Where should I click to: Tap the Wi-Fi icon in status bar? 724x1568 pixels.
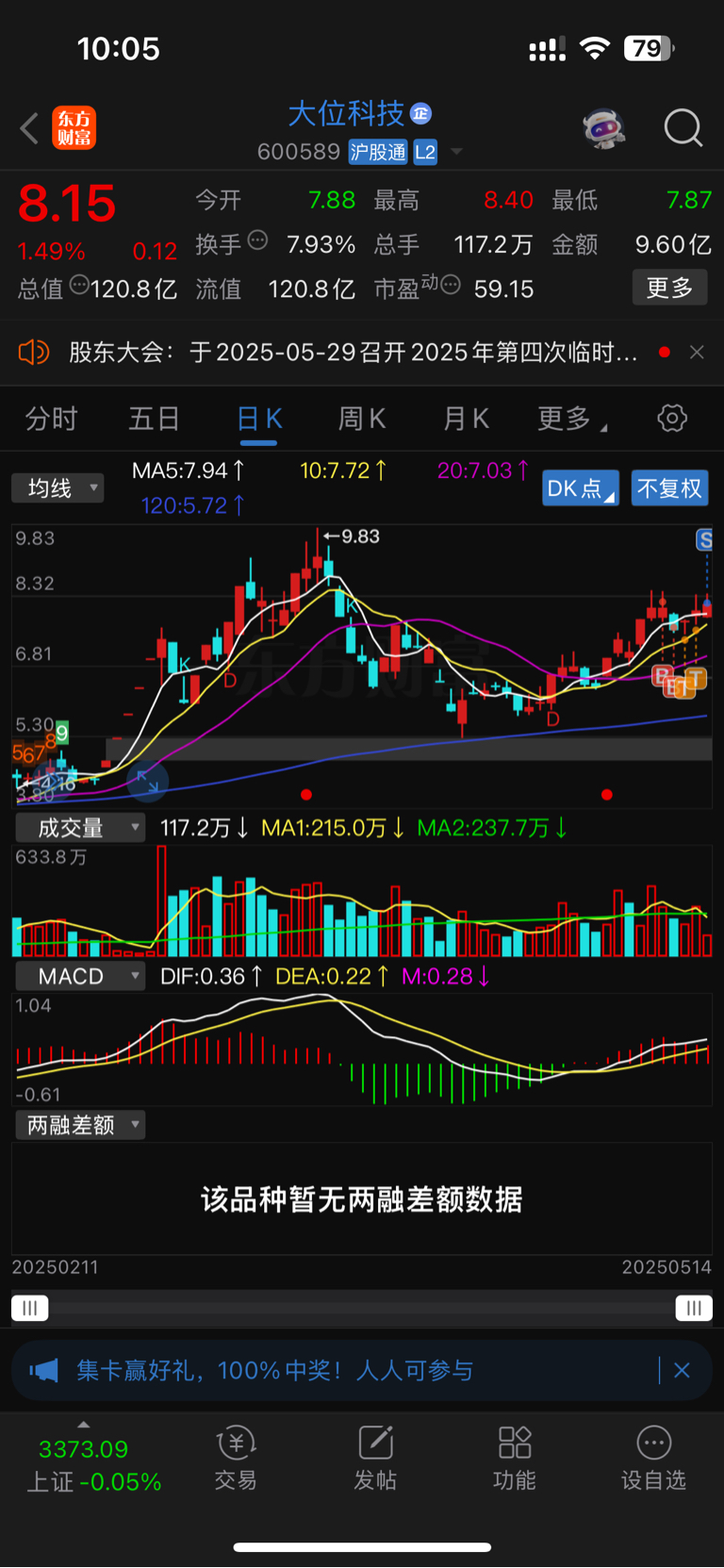tap(595, 48)
